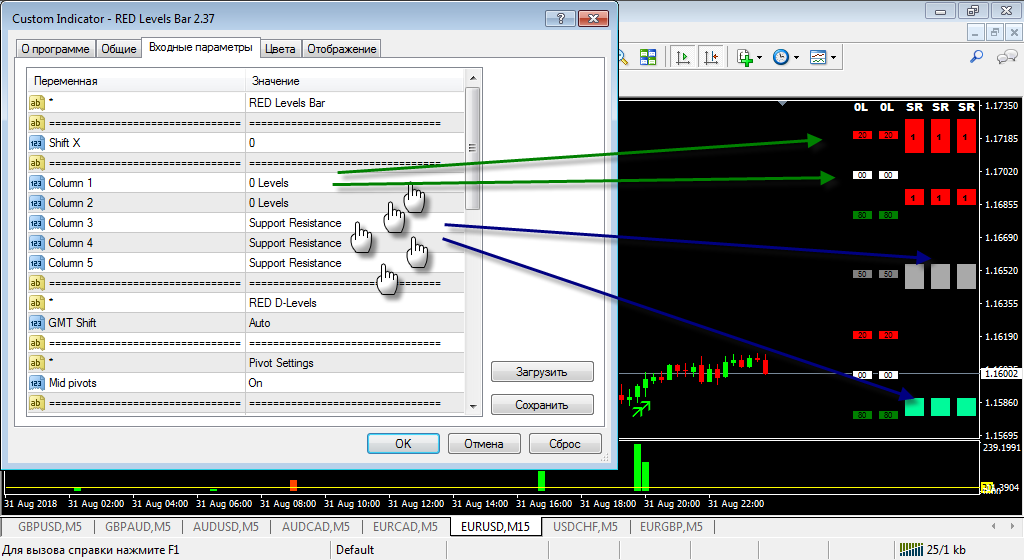
Task: Click the Отмена button
Action: (484, 444)
